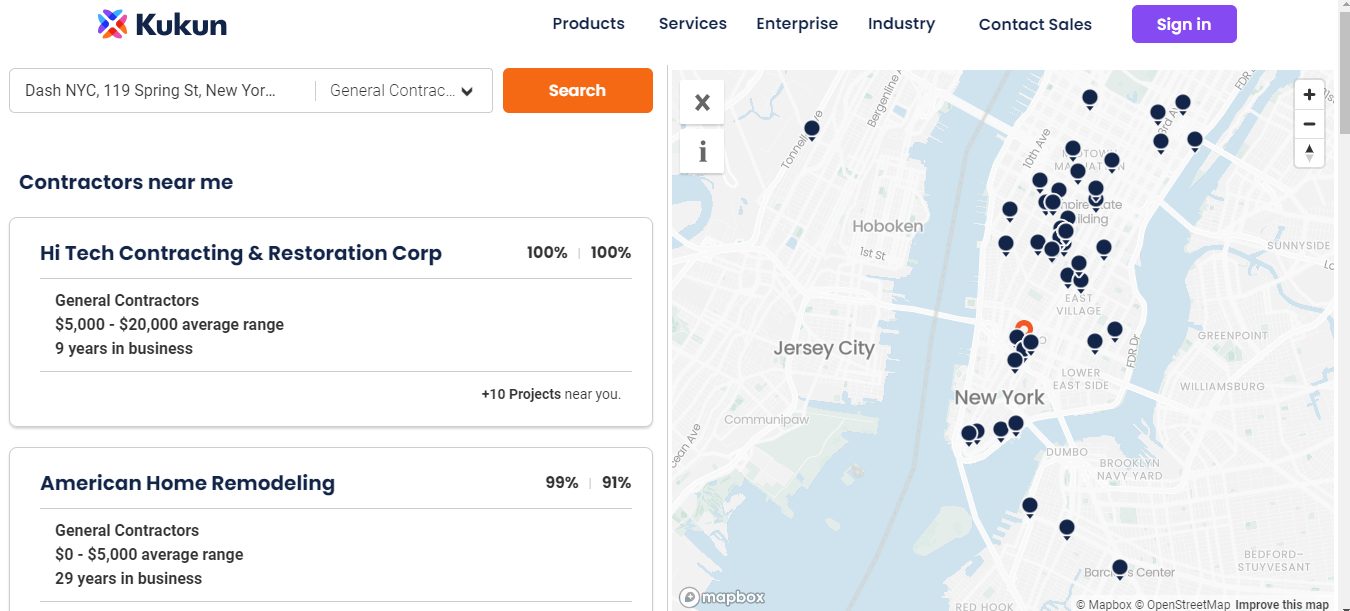1350x611 pixels.
Task: Open the Enterprise menu
Action: (797, 24)
